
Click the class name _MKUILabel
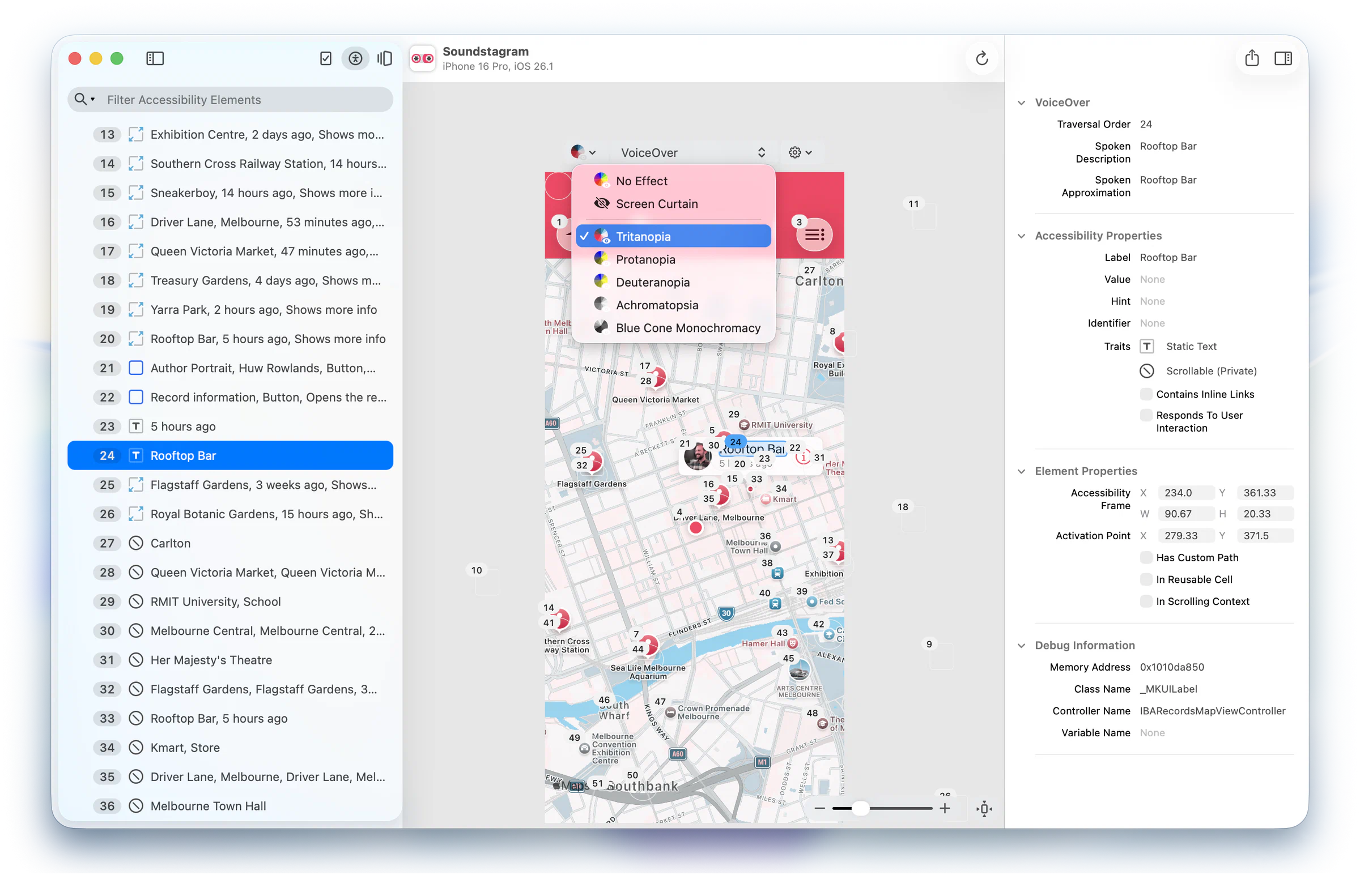tap(1168, 689)
